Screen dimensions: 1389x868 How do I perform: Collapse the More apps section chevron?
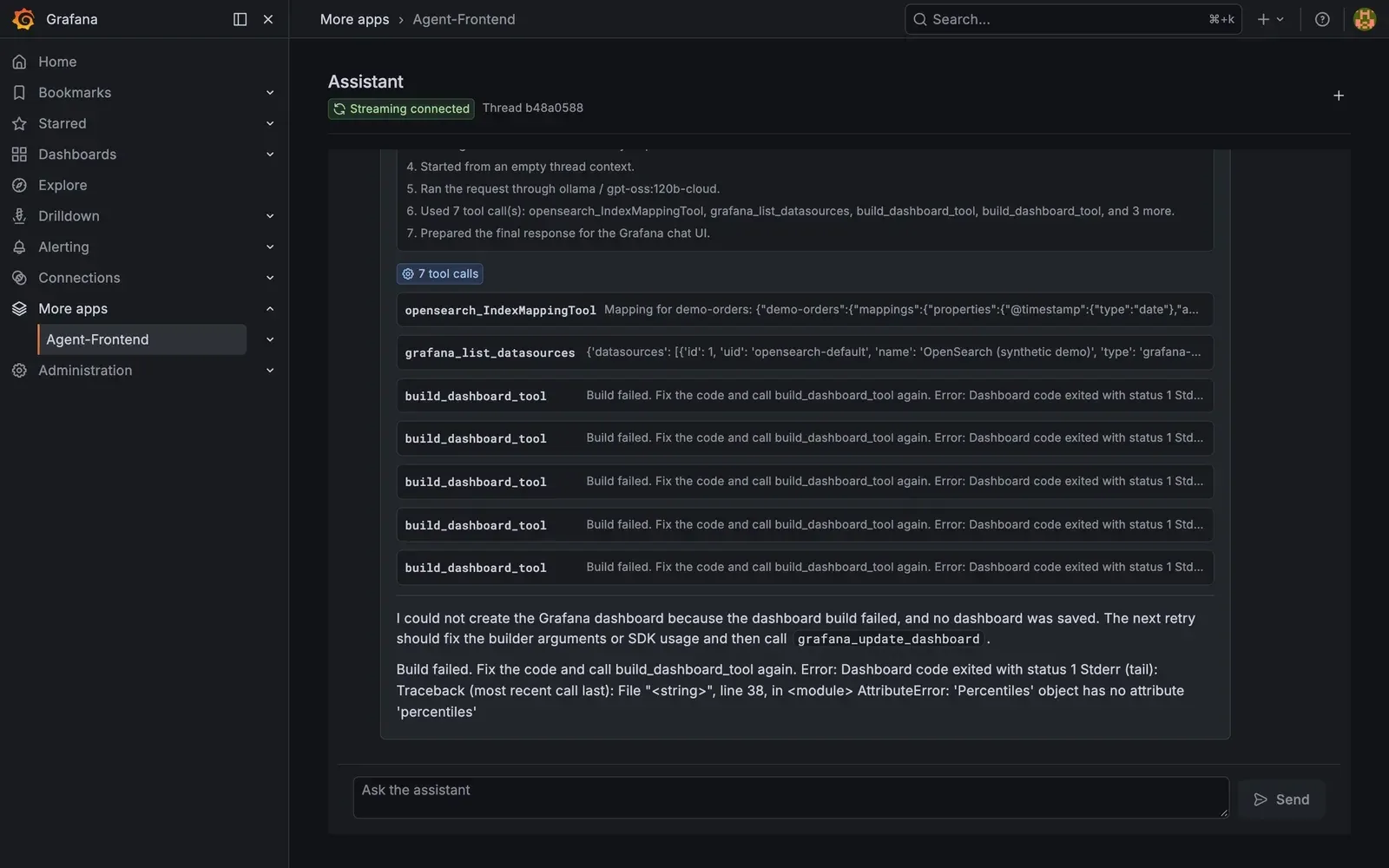(270, 309)
